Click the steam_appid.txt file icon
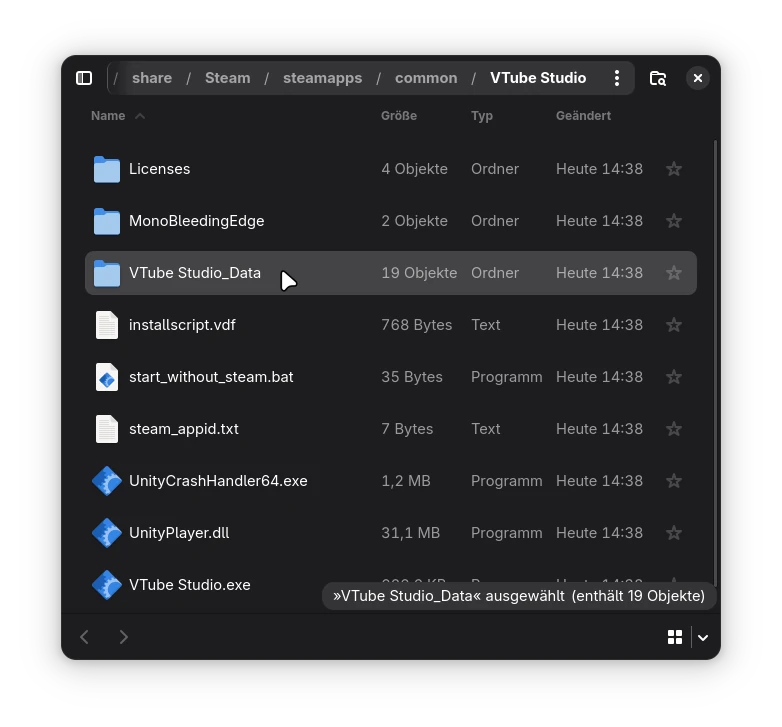 [107, 429]
